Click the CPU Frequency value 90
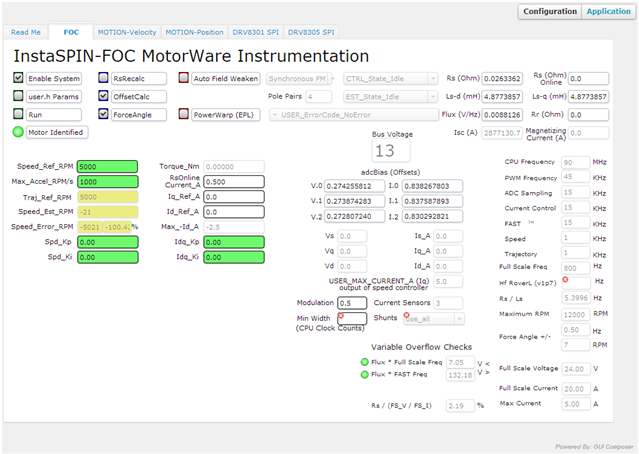 (x=575, y=162)
